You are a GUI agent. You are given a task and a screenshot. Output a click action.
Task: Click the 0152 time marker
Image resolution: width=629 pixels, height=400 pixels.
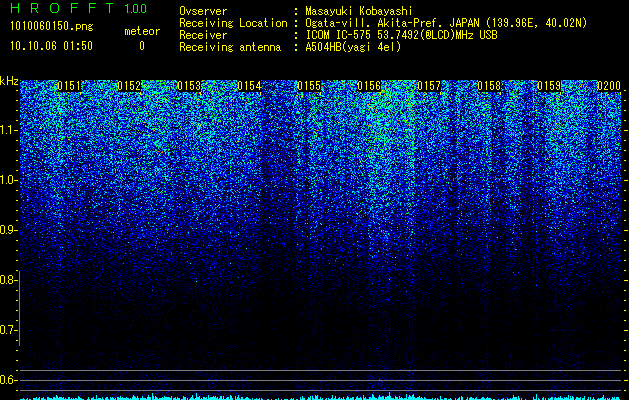pyautogui.click(x=129, y=86)
